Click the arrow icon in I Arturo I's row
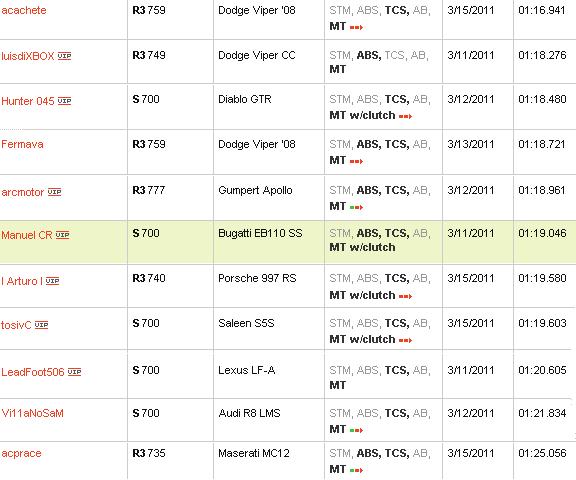 405,296
